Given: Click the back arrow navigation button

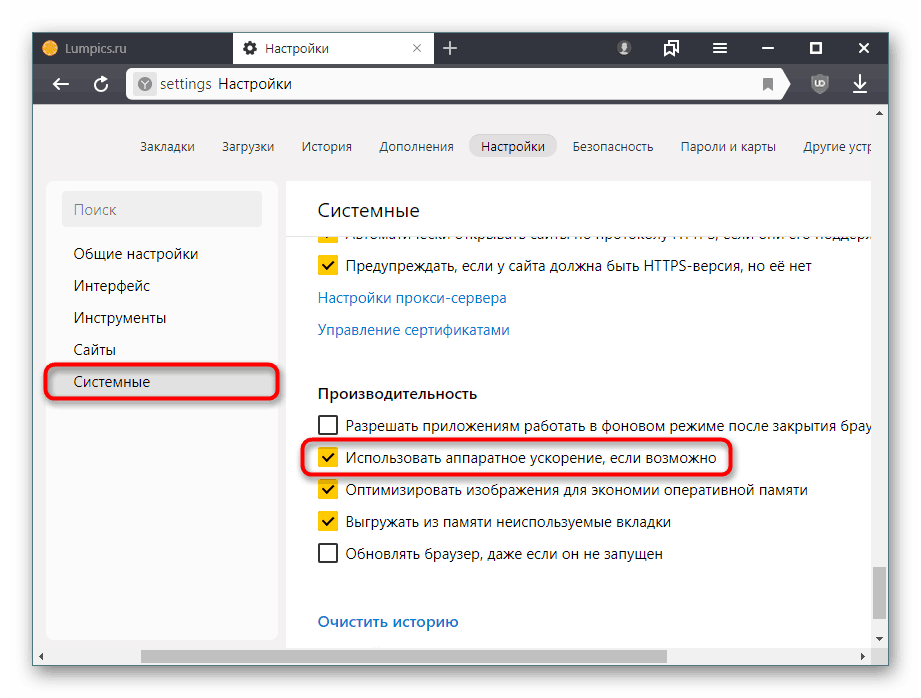Looking at the screenshot, I should [x=61, y=85].
